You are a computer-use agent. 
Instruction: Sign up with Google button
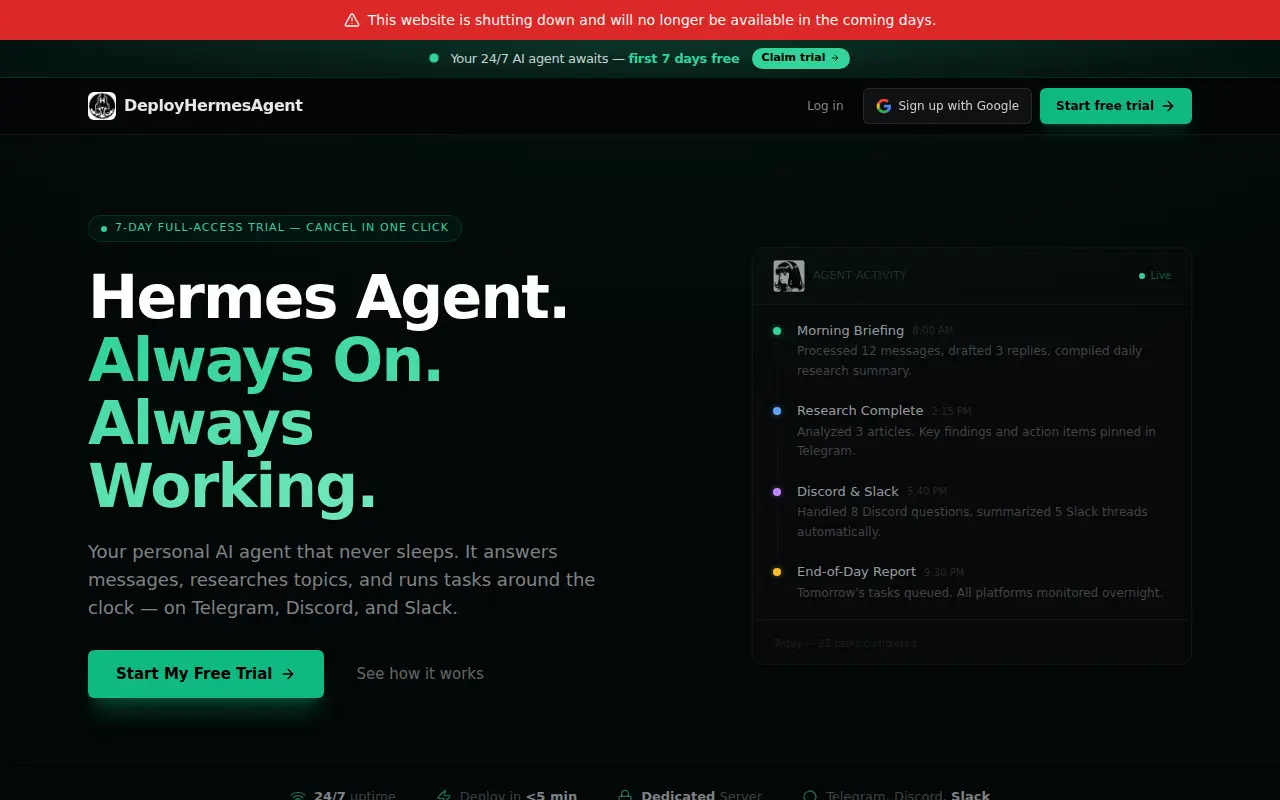(x=947, y=106)
